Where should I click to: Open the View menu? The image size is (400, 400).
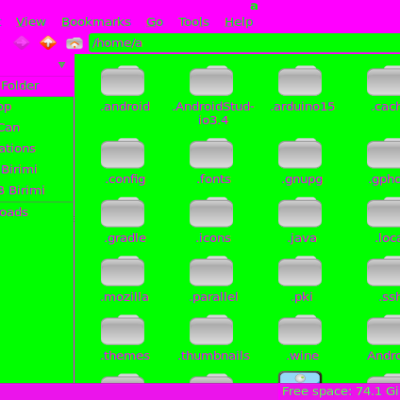coord(31,22)
